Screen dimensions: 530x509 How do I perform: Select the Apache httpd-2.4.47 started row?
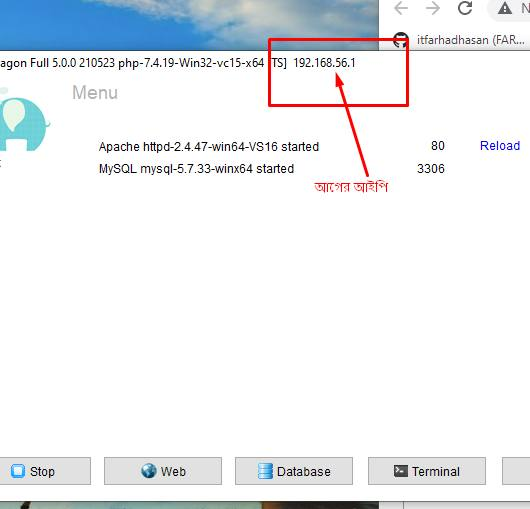[209, 147]
